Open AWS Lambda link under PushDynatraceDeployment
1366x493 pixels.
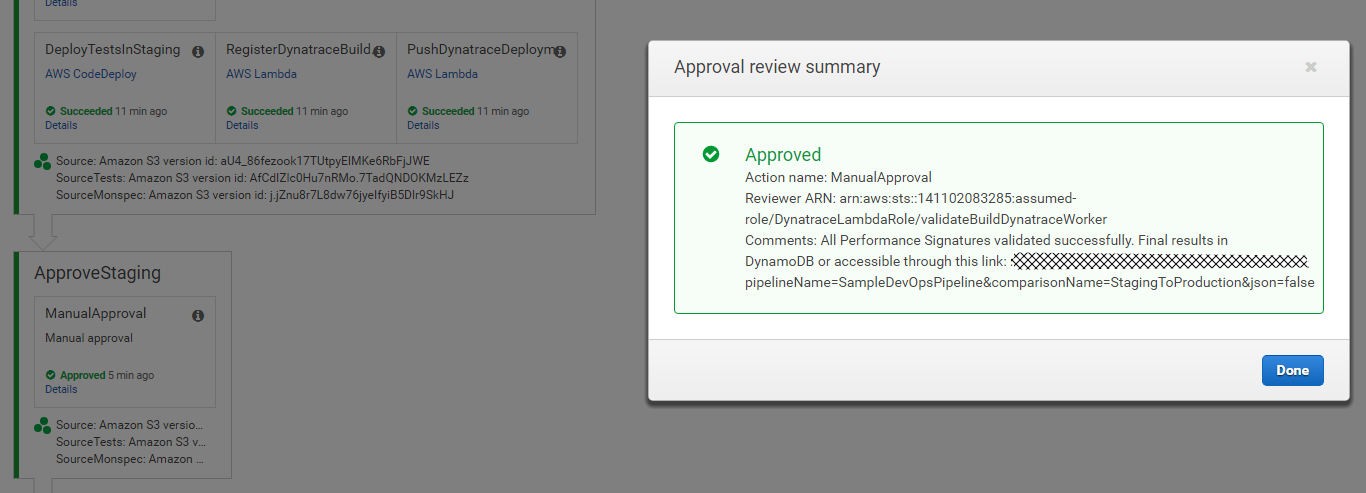(x=442, y=74)
